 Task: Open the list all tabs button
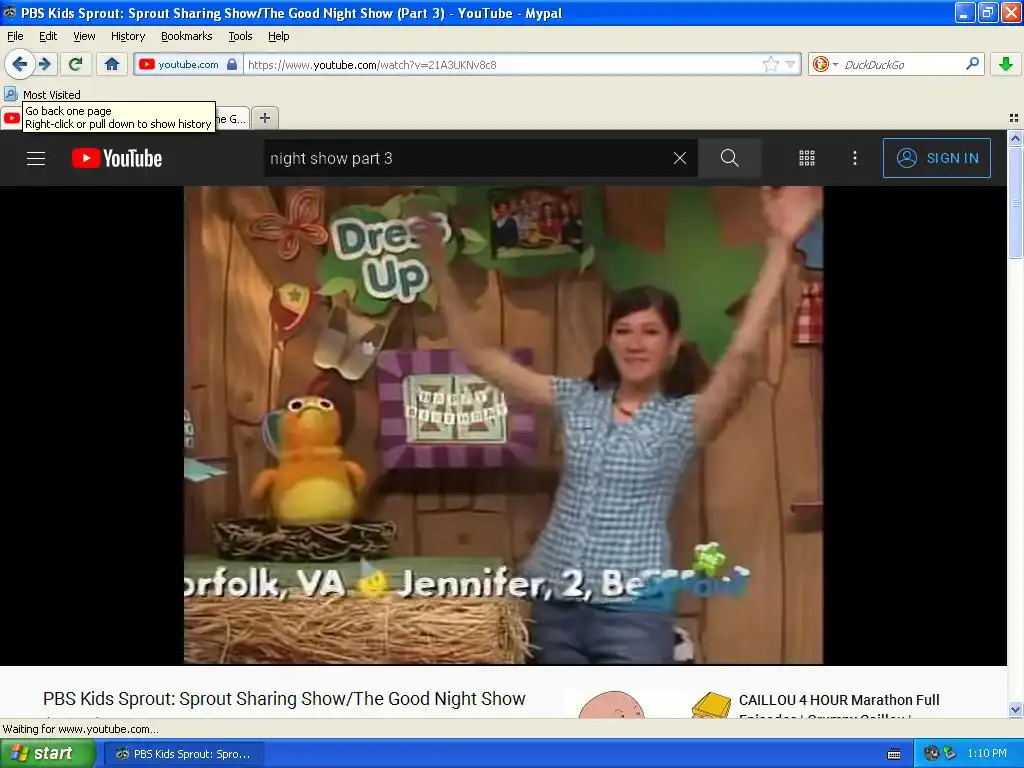(1014, 118)
